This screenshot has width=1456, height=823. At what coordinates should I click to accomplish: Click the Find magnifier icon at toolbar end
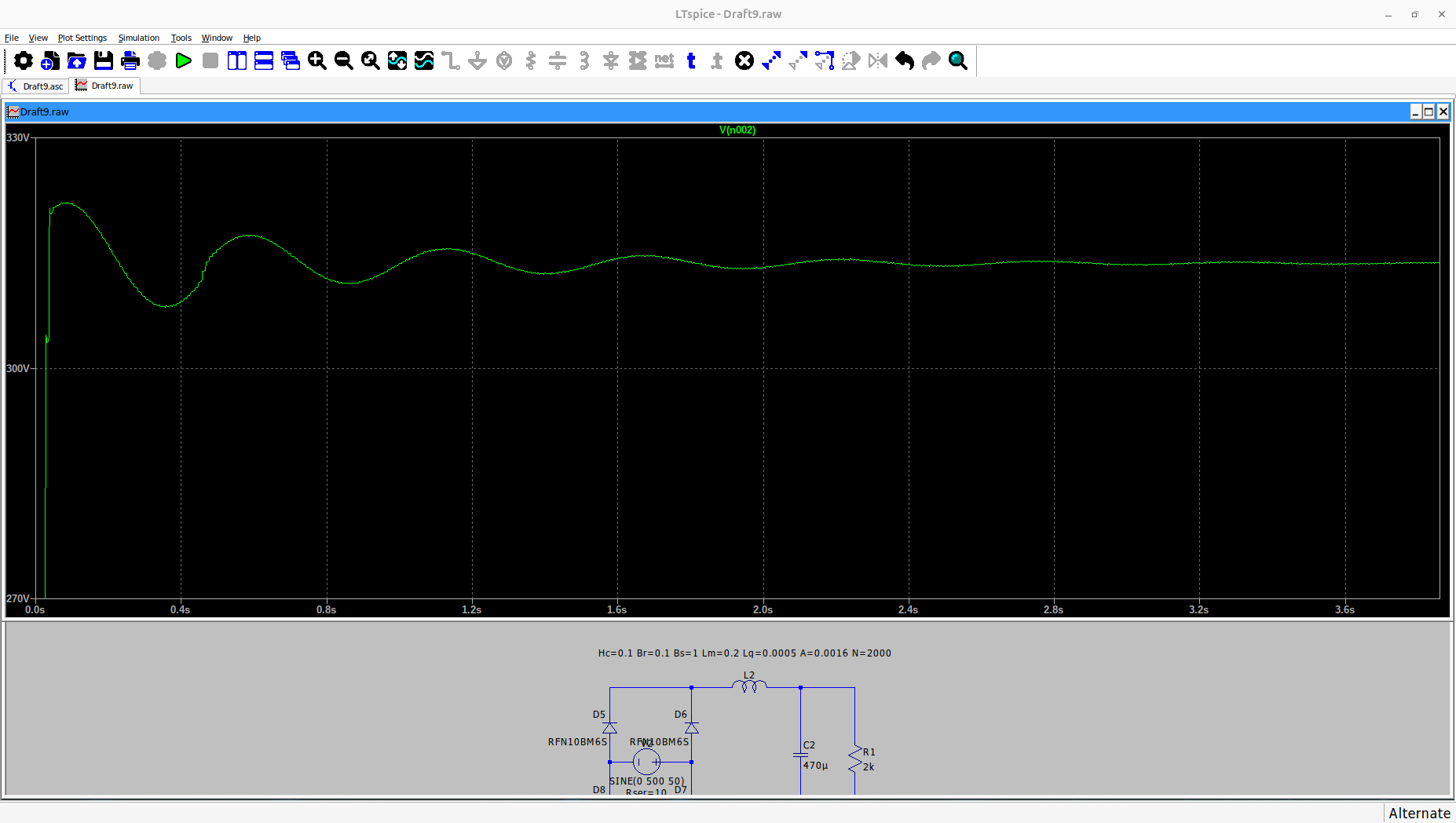pyautogui.click(x=958, y=60)
